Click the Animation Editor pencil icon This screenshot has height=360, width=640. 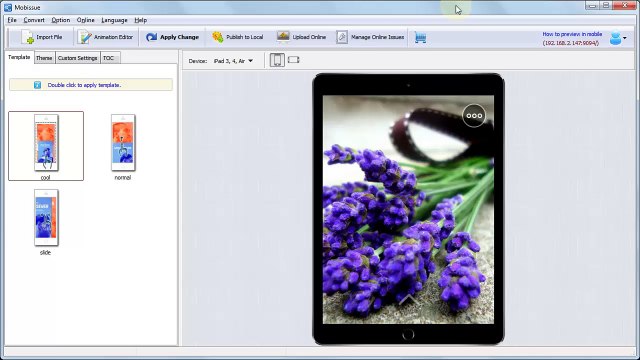(84, 37)
